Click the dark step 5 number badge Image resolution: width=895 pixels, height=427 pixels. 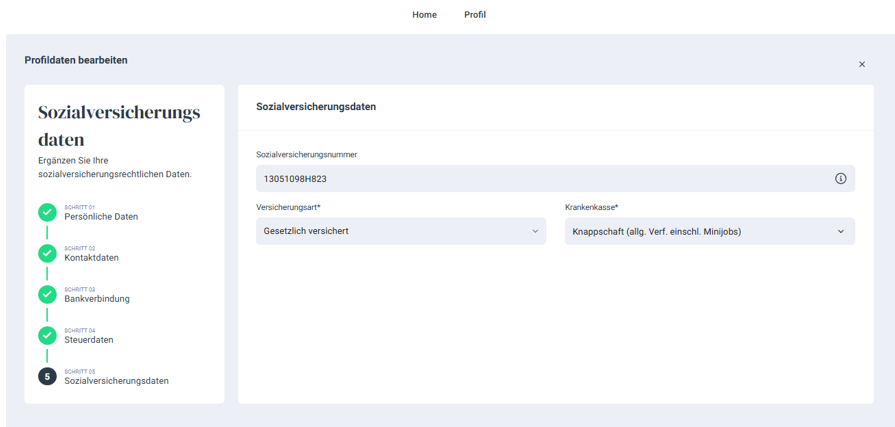point(47,376)
